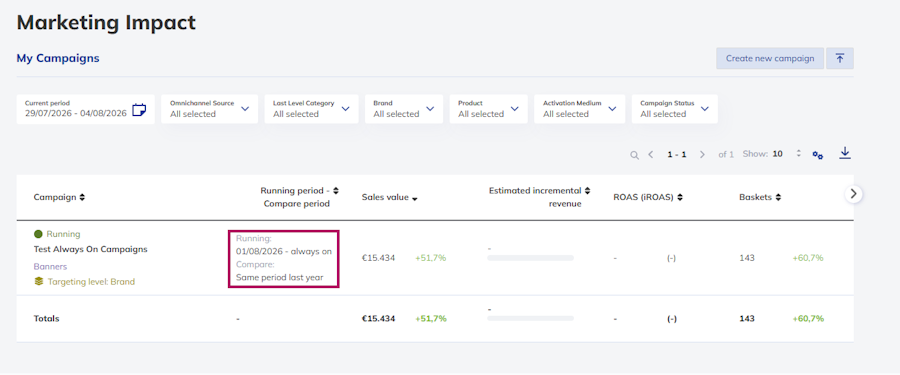Select campaign sales value €15.434
The width and height of the screenshot is (900, 375).
click(378, 258)
